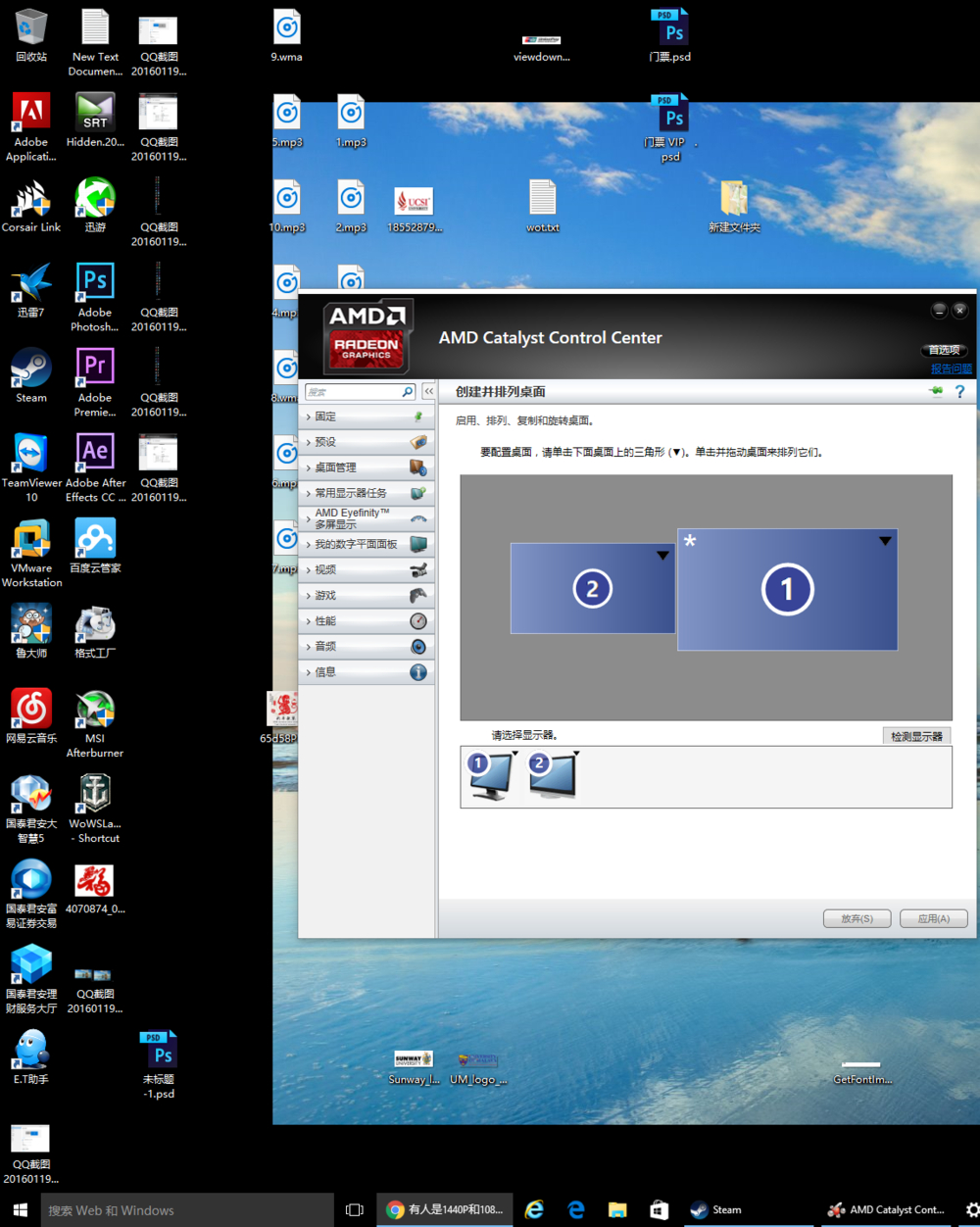Open the 音频 section in the sidebar
This screenshot has height=1227, width=980.
tap(367, 646)
